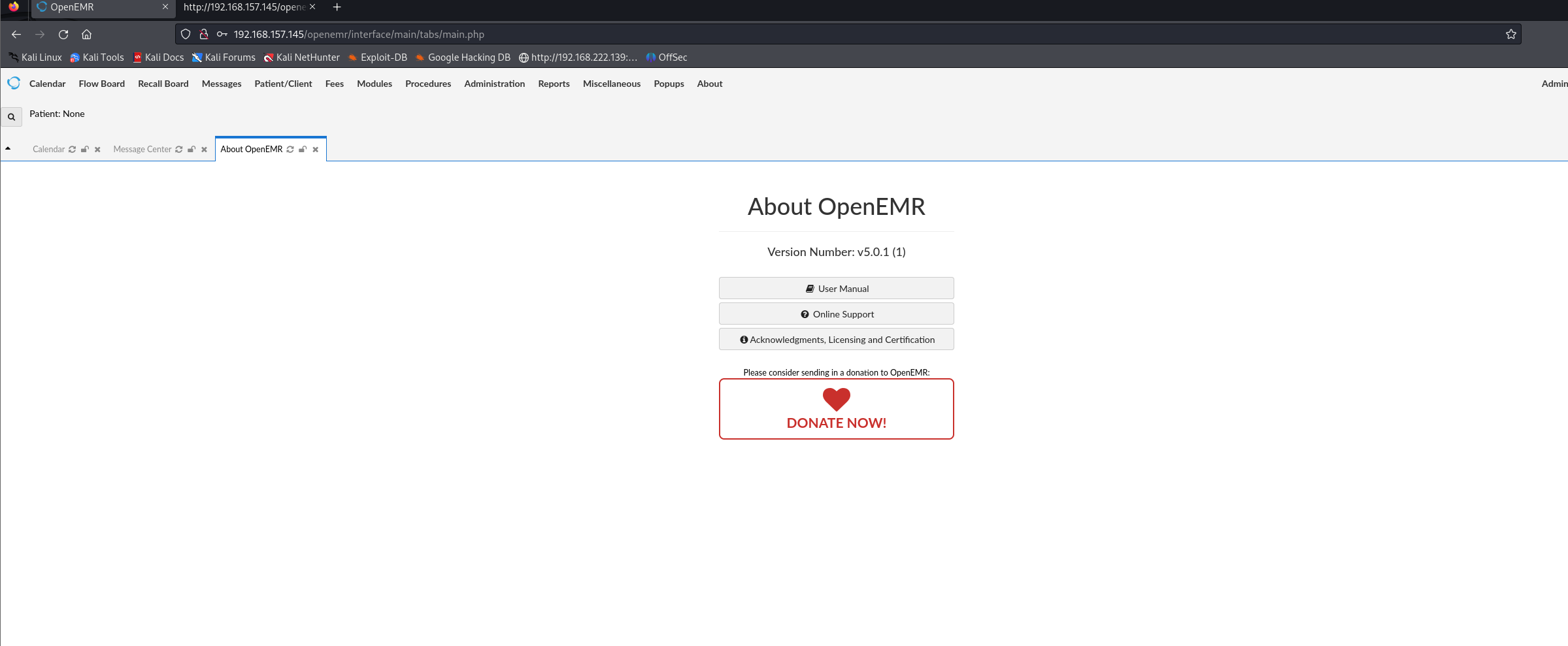Toggle the lock icon on the Message Center tab
Screen dimensions: 1568x646
pyautogui.click(x=192, y=150)
